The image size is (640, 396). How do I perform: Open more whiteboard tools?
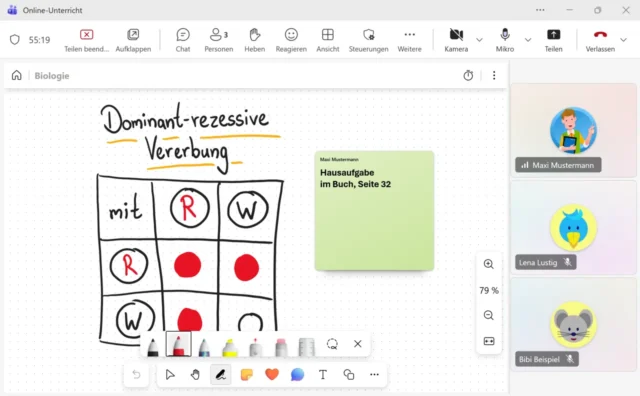(x=374, y=374)
